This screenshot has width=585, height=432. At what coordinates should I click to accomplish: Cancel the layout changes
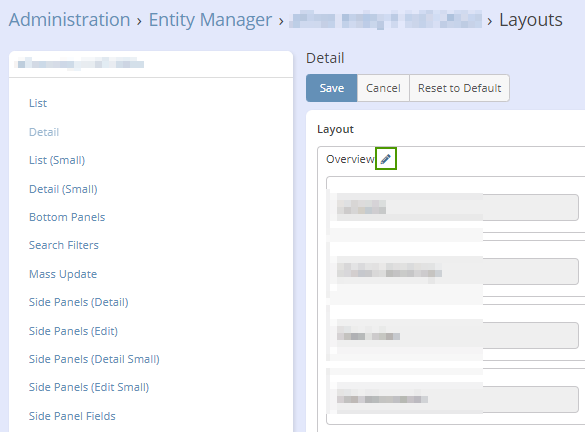(383, 88)
